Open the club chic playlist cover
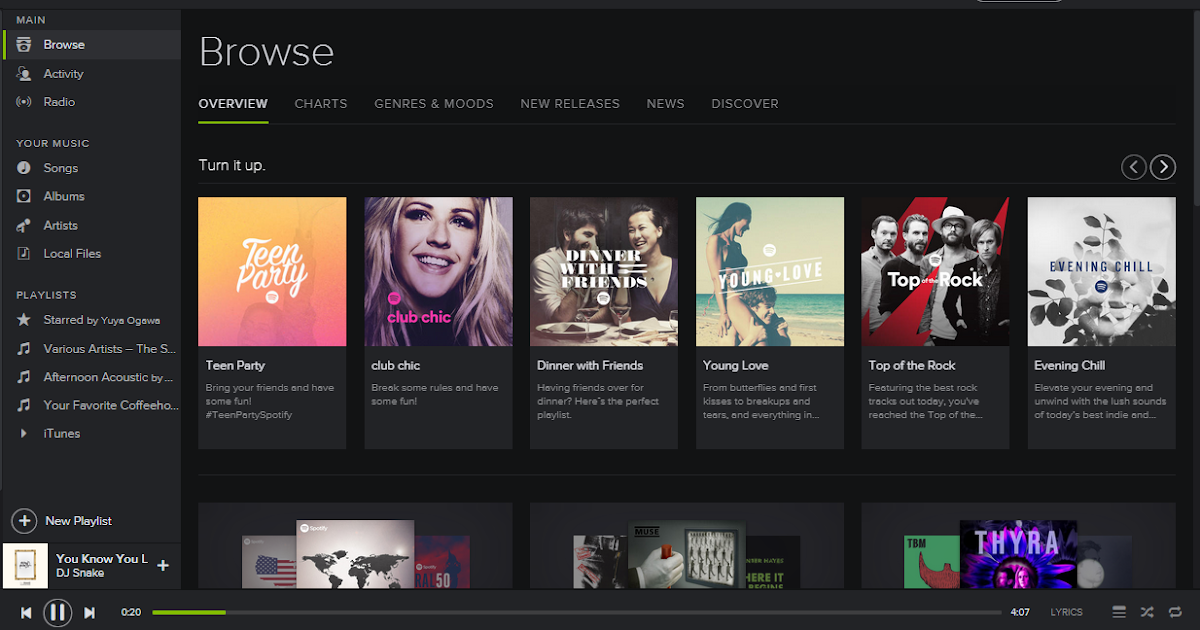1200x630 pixels. click(x=438, y=271)
